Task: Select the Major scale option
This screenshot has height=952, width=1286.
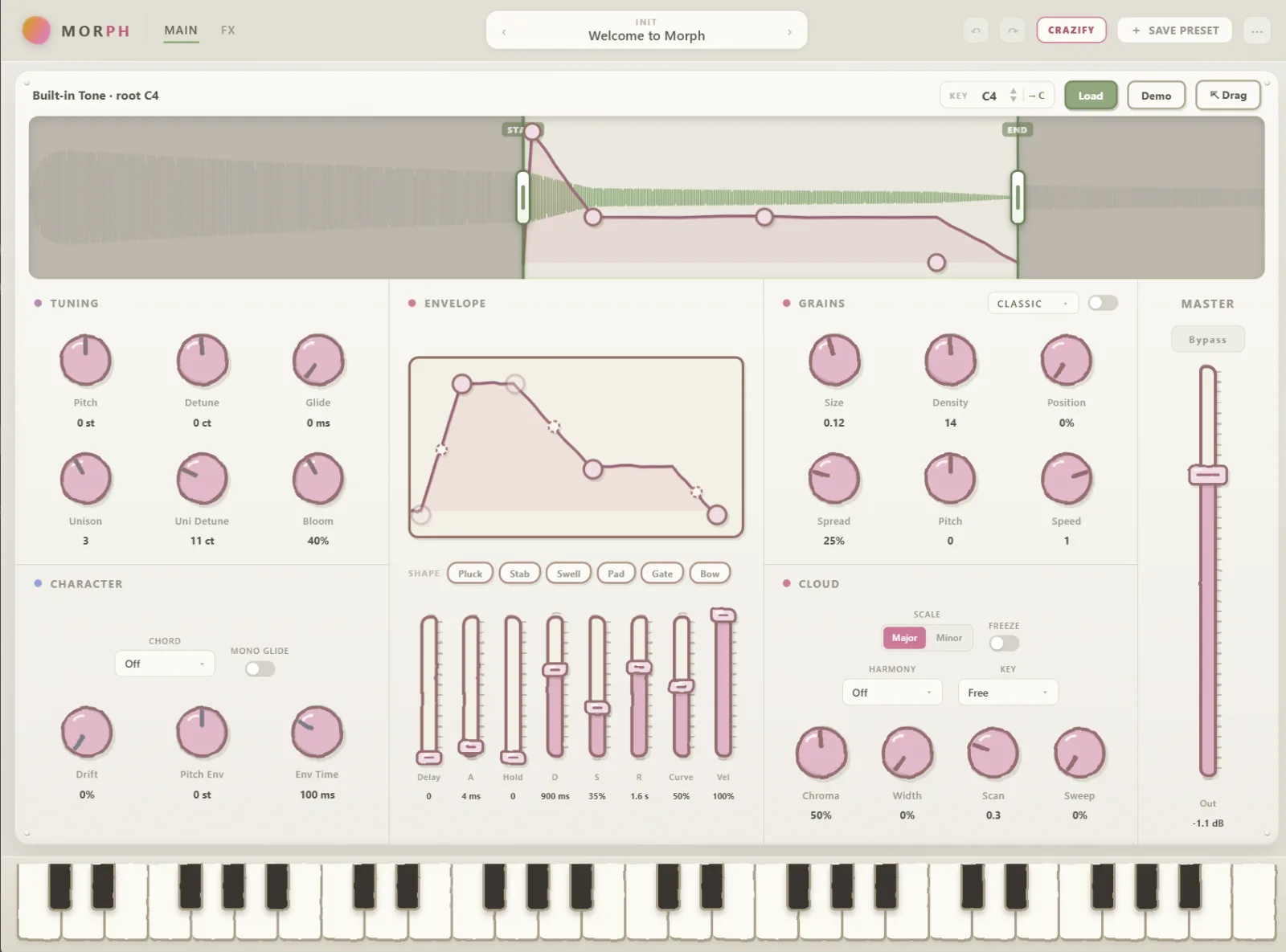Action: [x=904, y=638]
